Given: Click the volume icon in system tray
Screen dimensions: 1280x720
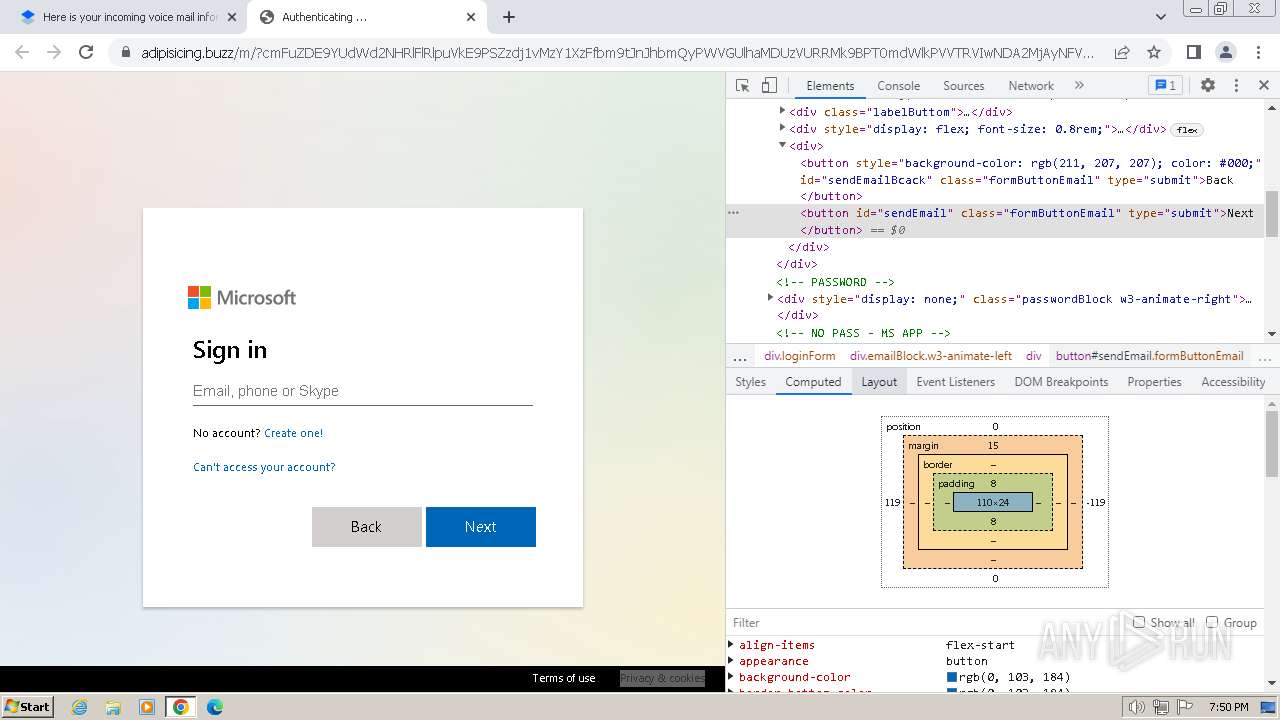Looking at the screenshot, I should click(x=1136, y=707).
